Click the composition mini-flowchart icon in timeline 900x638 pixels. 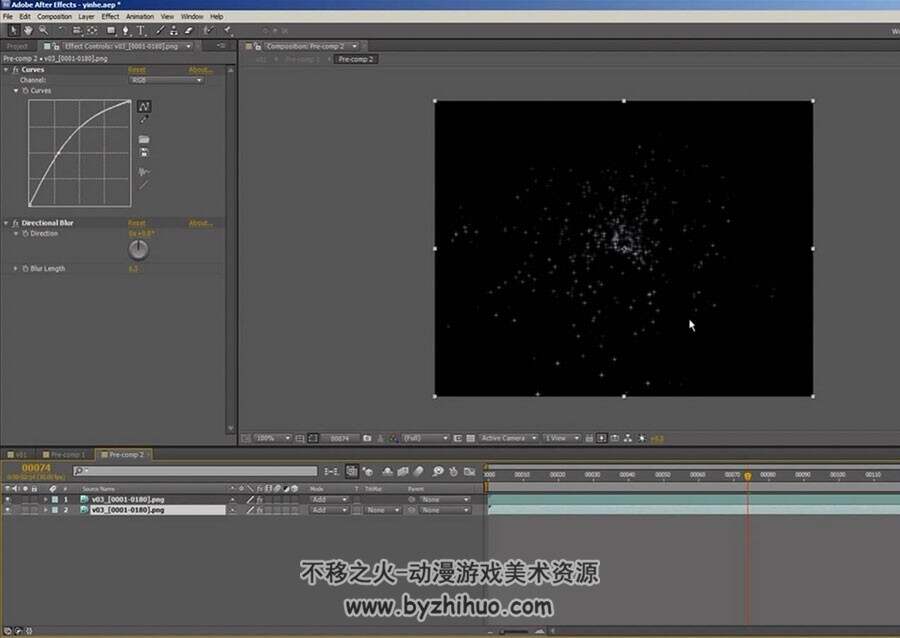(331, 471)
